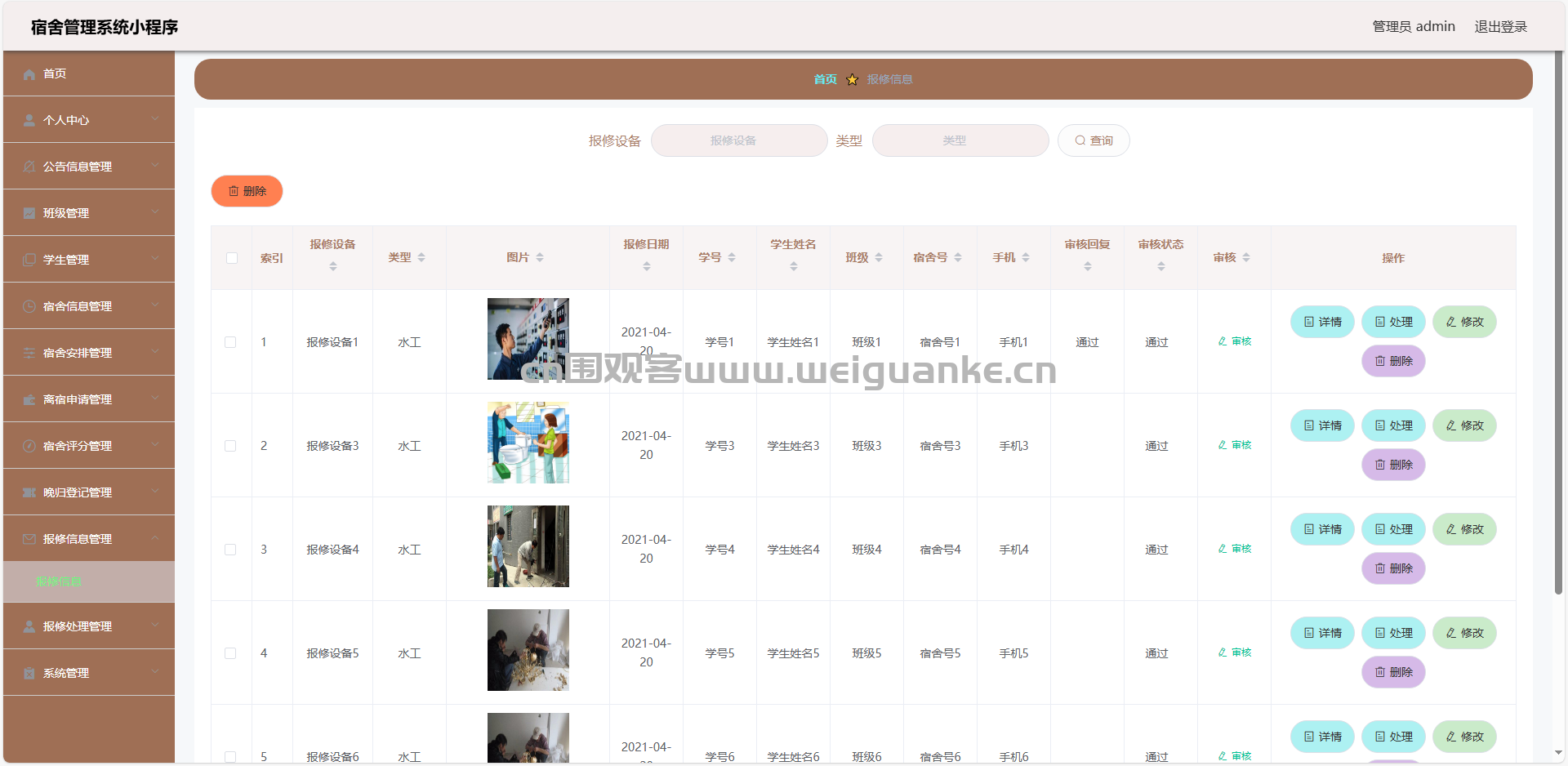This screenshot has width=1568, height=766.
Task: Sort by 报修设备 column arrows
Action: 333,267
